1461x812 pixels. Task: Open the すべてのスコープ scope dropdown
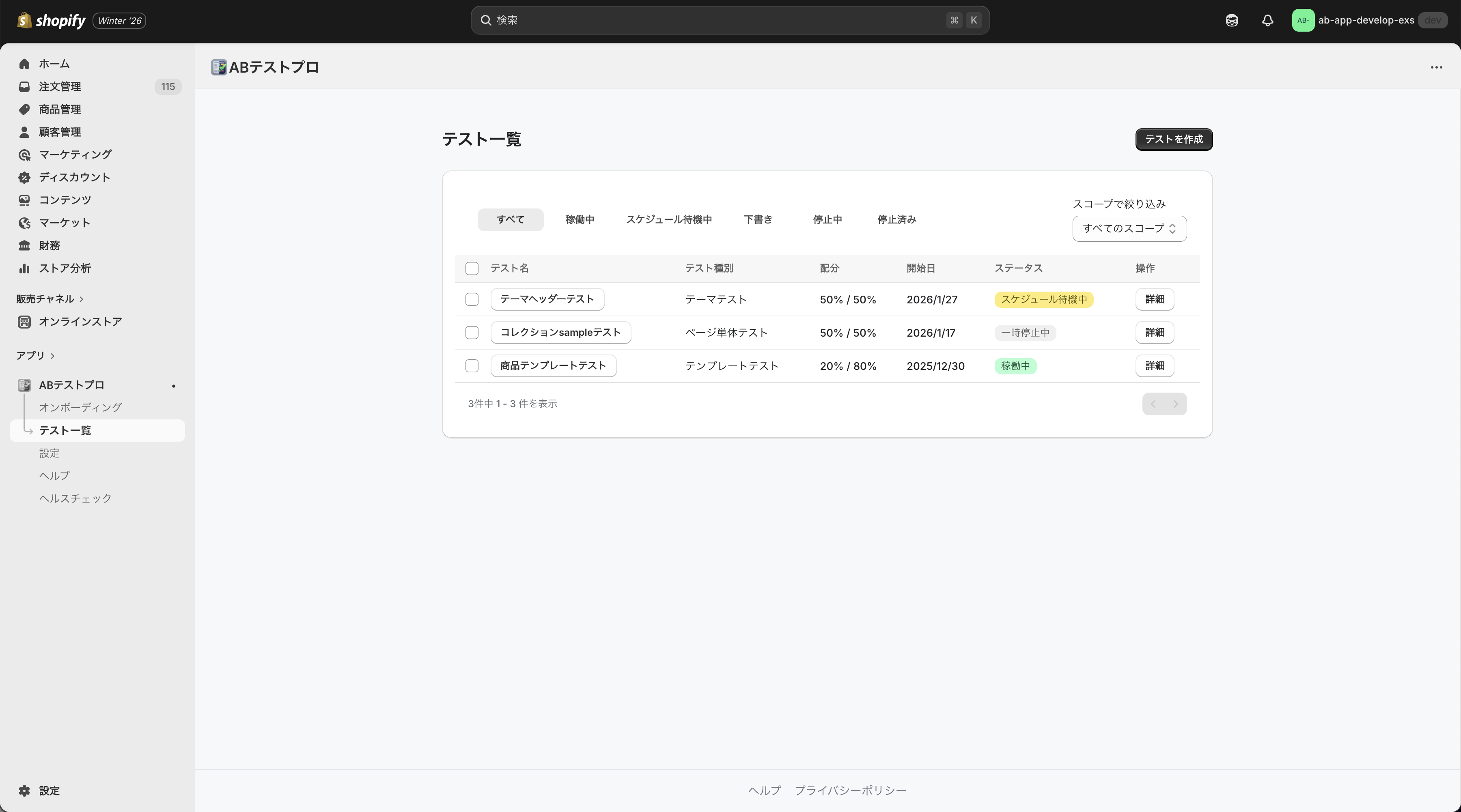1129,228
